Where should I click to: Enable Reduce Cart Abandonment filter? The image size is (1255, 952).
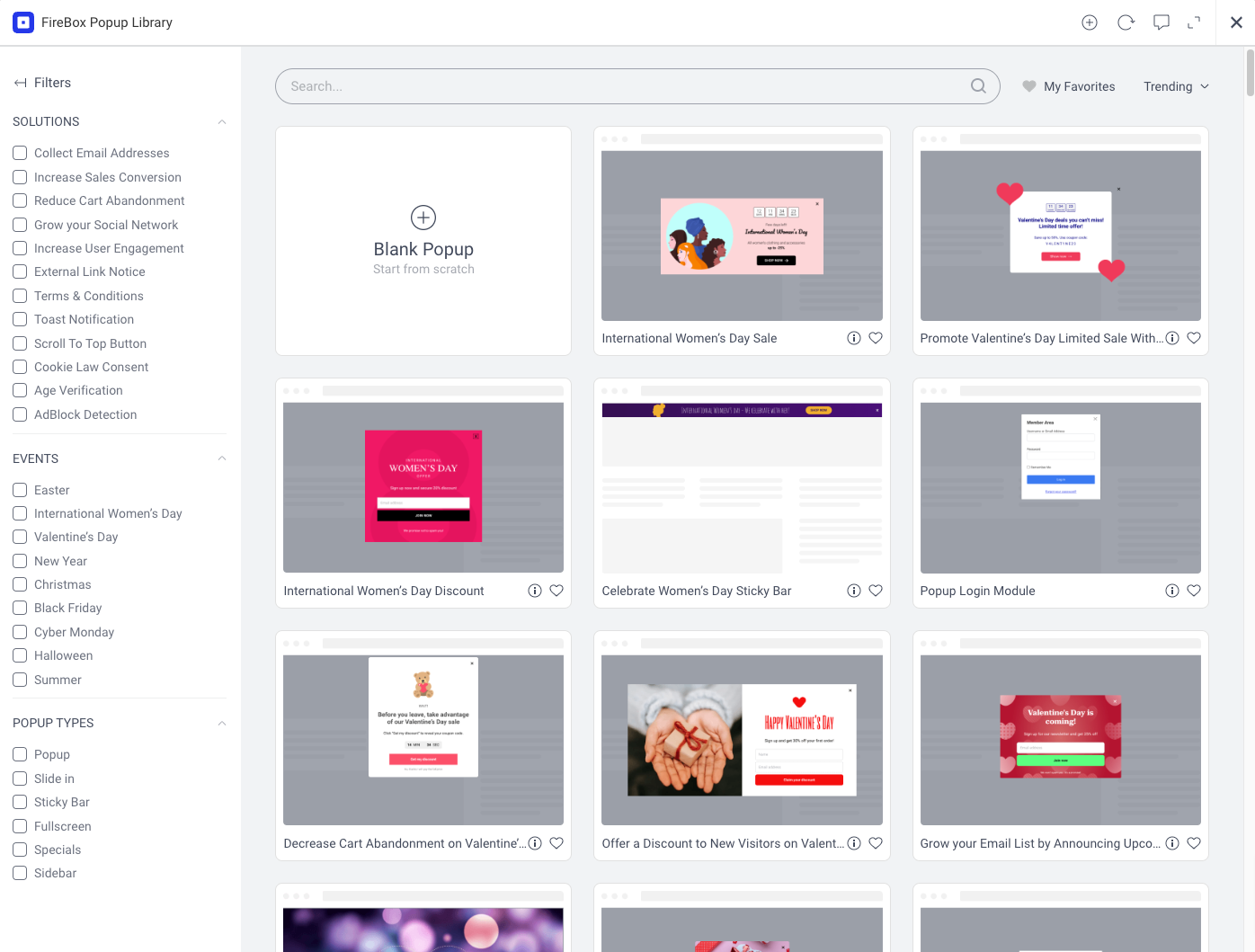[20, 200]
